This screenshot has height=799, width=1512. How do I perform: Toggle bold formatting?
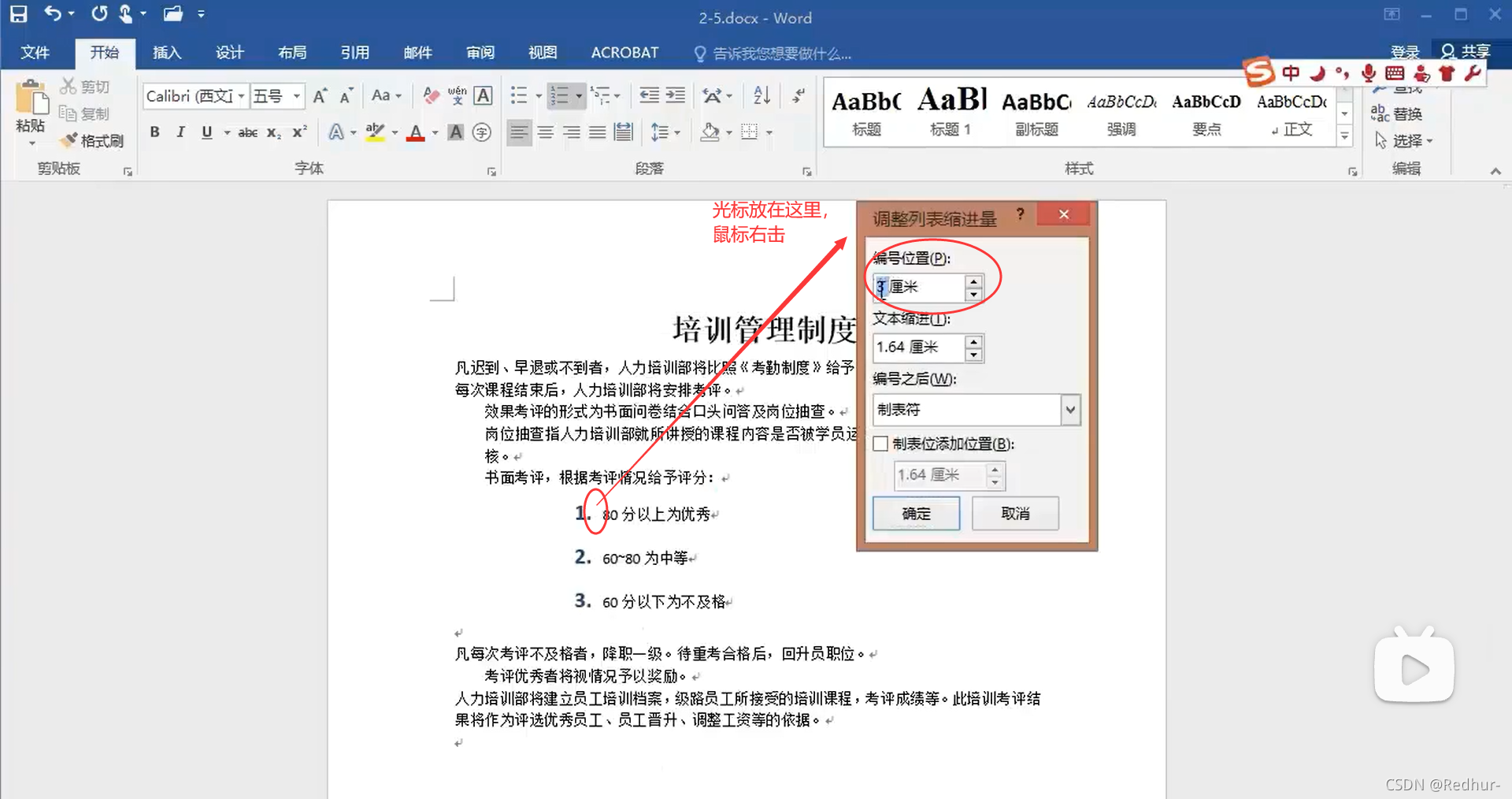[x=154, y=132]
